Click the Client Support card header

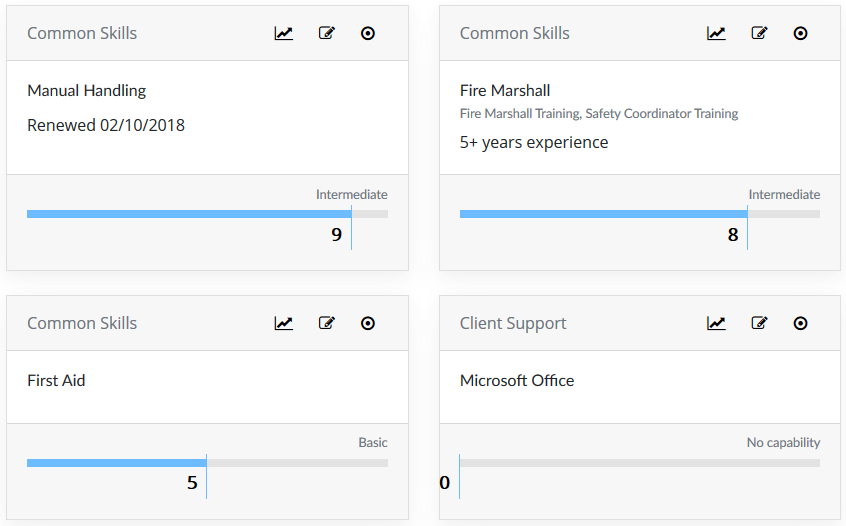click(640, 323)
